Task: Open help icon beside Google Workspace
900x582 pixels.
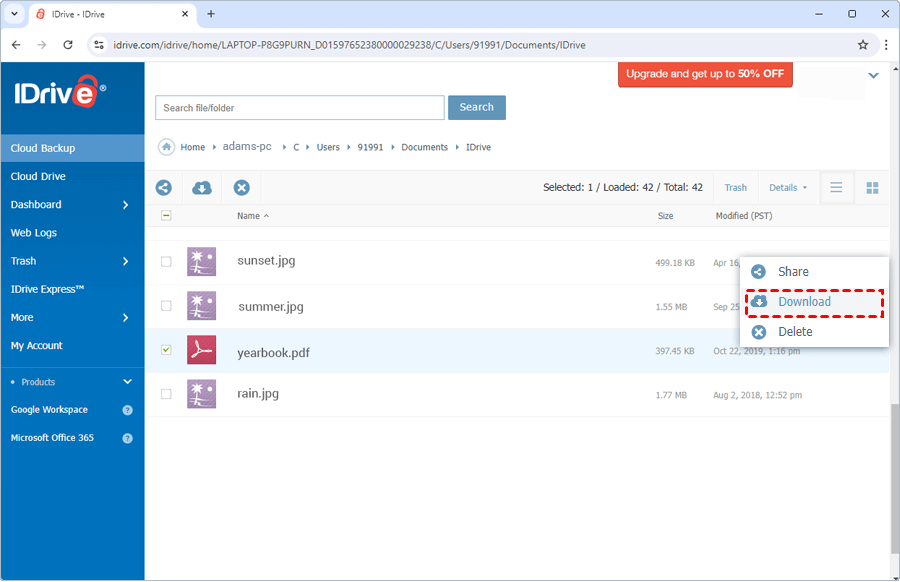Action: coord(127,410)
